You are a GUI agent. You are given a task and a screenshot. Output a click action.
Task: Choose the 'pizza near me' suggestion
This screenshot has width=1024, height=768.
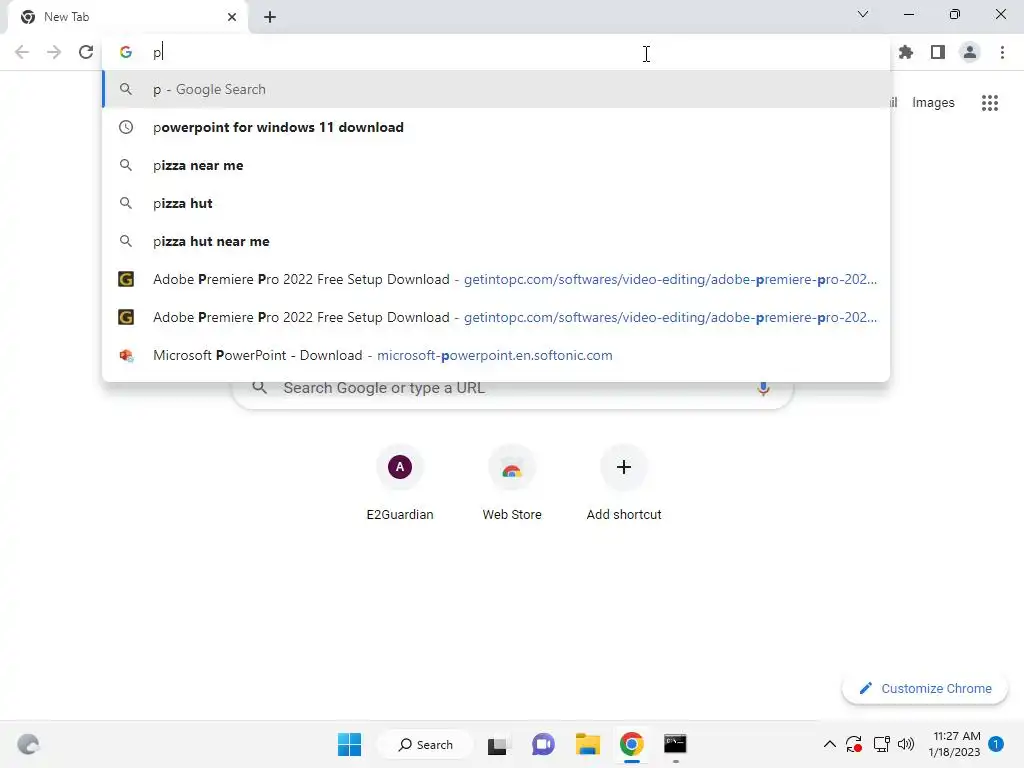pos(496,165)
